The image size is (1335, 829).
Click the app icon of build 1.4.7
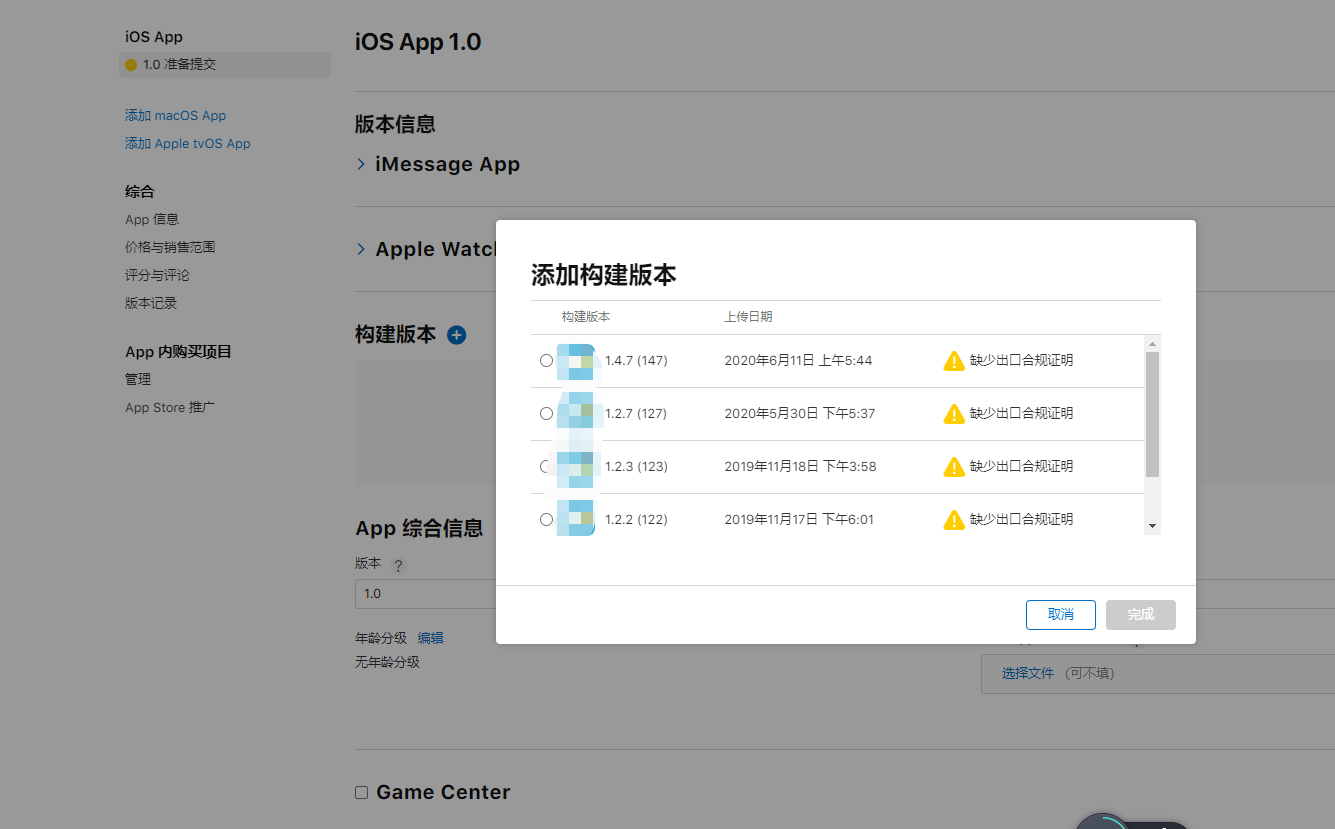pyautogui.click(x=576, y=361)
